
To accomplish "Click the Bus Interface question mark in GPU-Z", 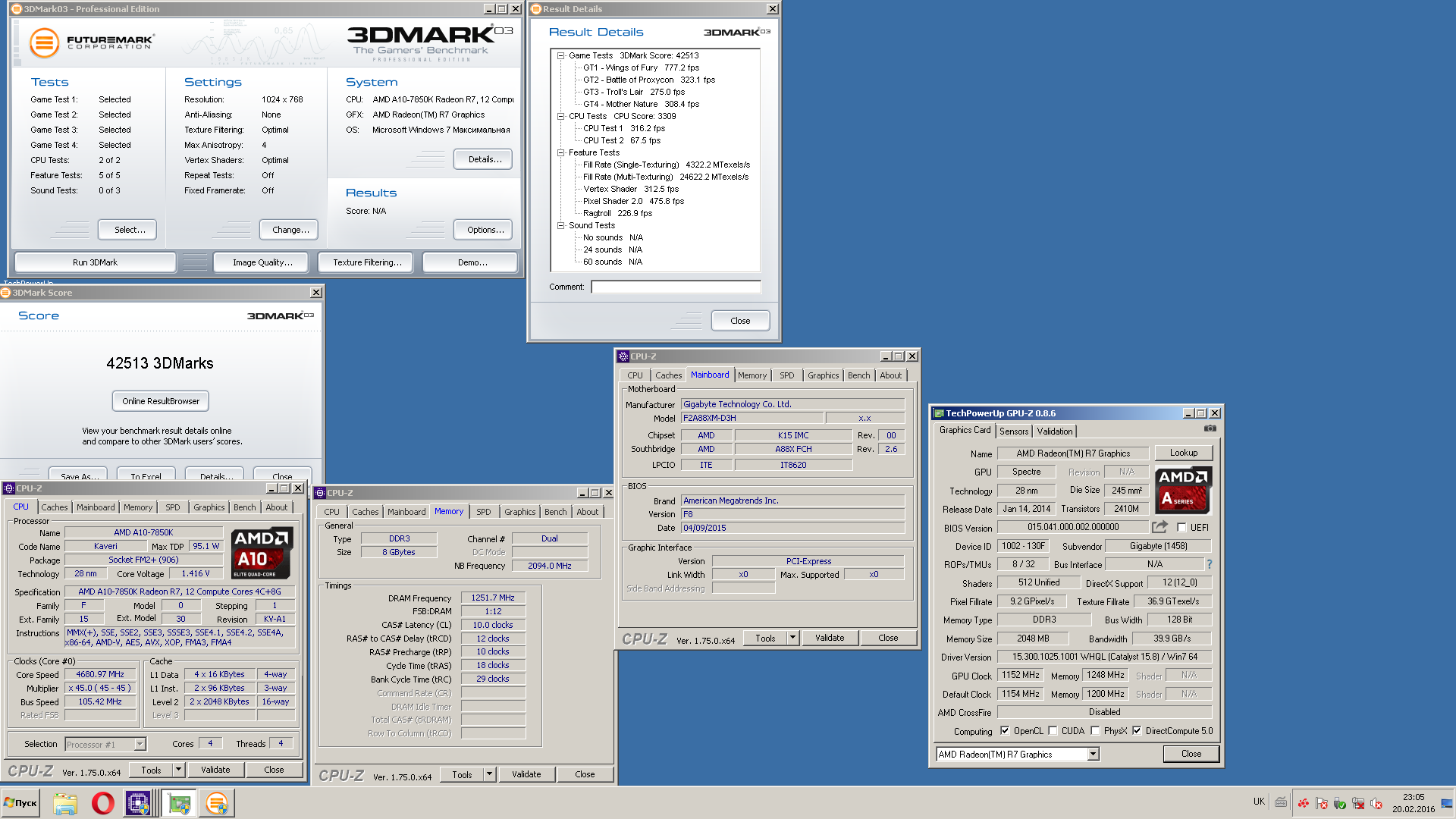I will [1210, 564].
